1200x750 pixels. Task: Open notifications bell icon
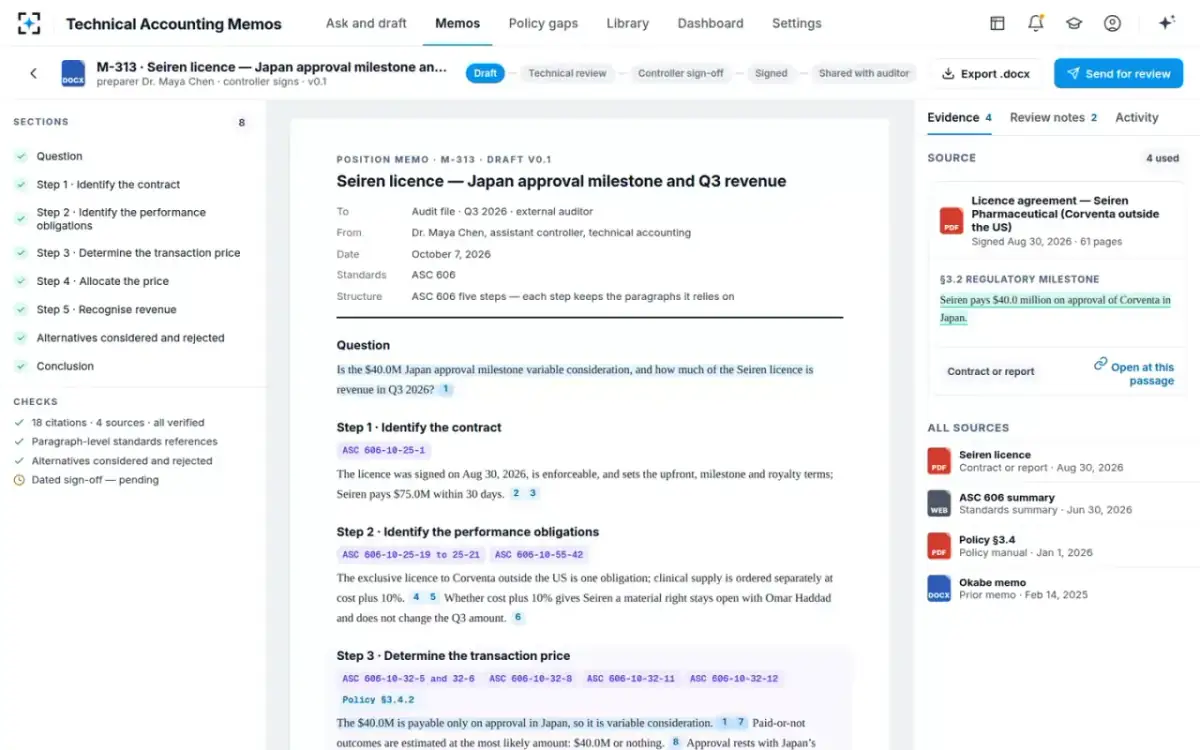coord(1035,23)
